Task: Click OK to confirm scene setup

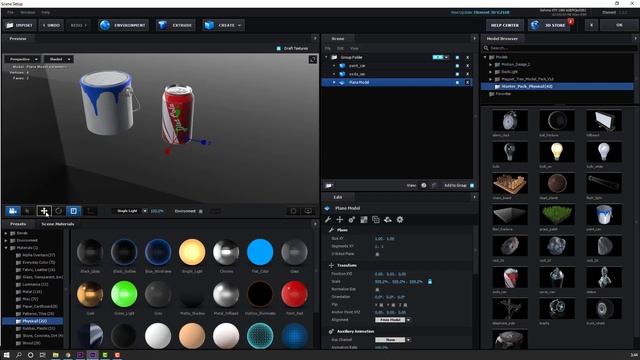Action: click(619, 25)
